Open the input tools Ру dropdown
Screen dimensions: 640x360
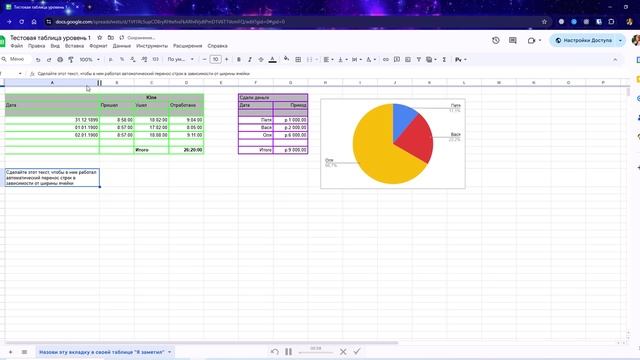[x=460, y=60]
